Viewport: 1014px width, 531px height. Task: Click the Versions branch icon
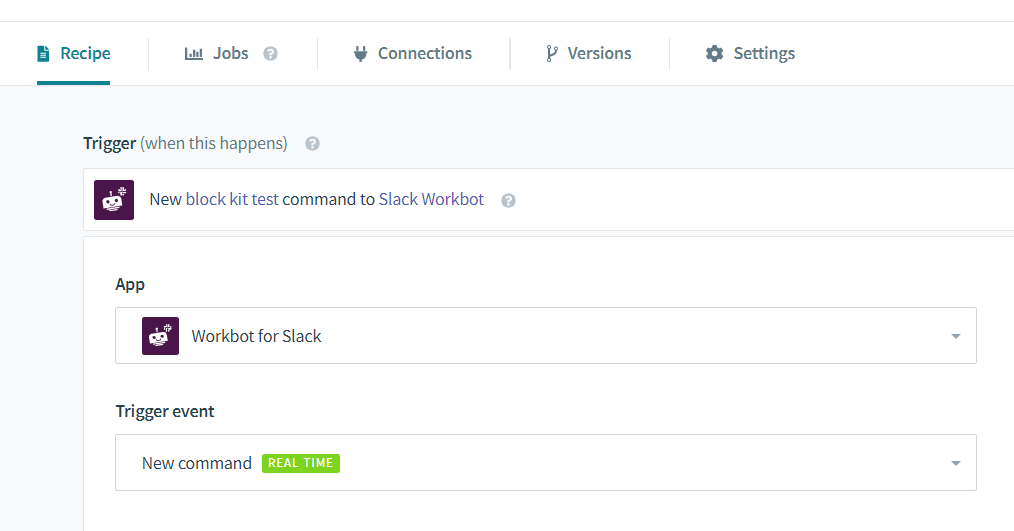[551, 54]
